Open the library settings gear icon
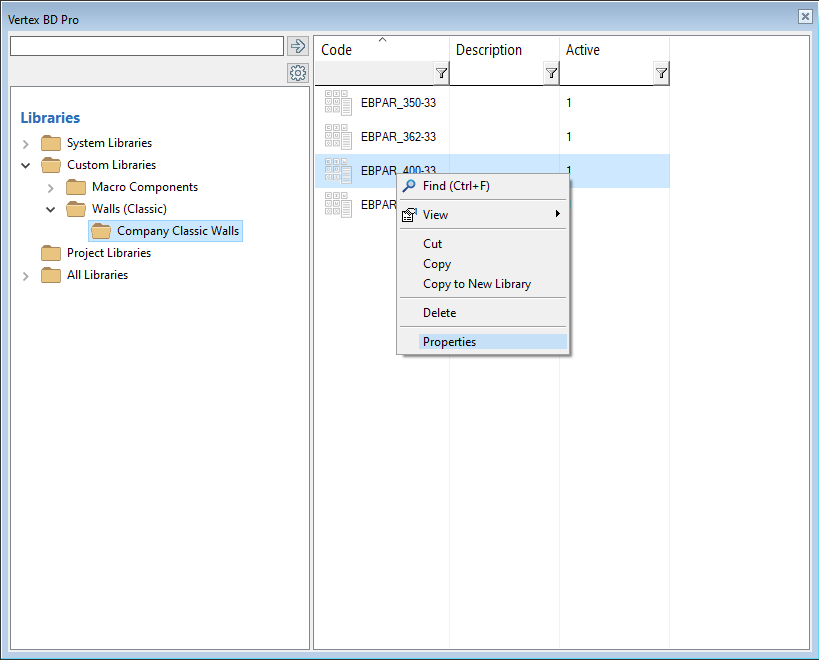Image resolution: width=819 pixels, height=660 pixels. (297, 73)
